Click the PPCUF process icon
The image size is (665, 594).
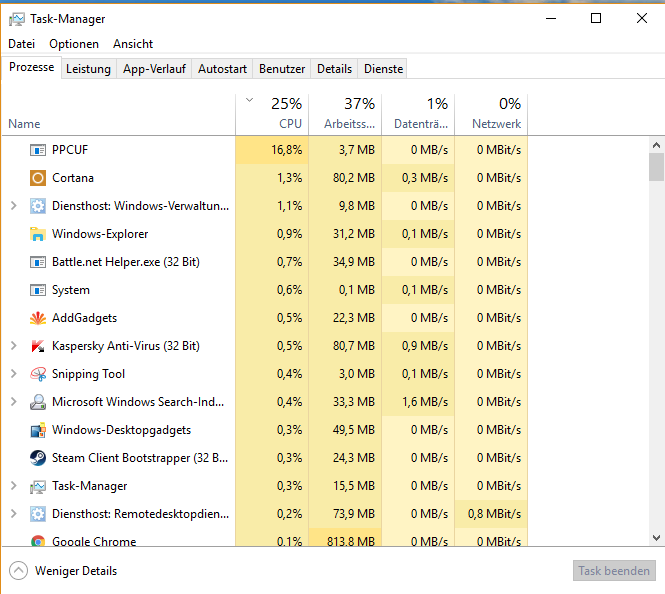click(38, 150)
